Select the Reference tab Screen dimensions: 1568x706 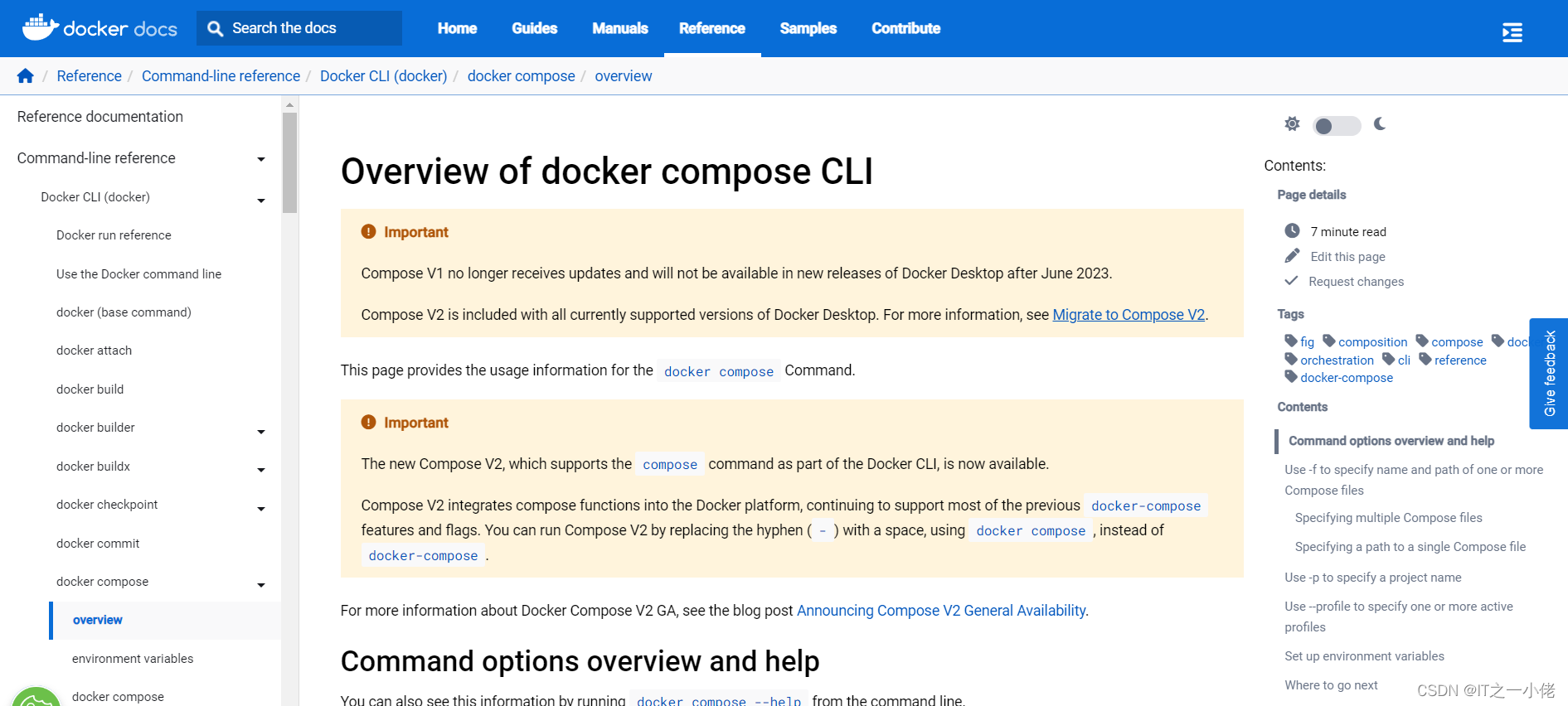[x=712, y=28]
